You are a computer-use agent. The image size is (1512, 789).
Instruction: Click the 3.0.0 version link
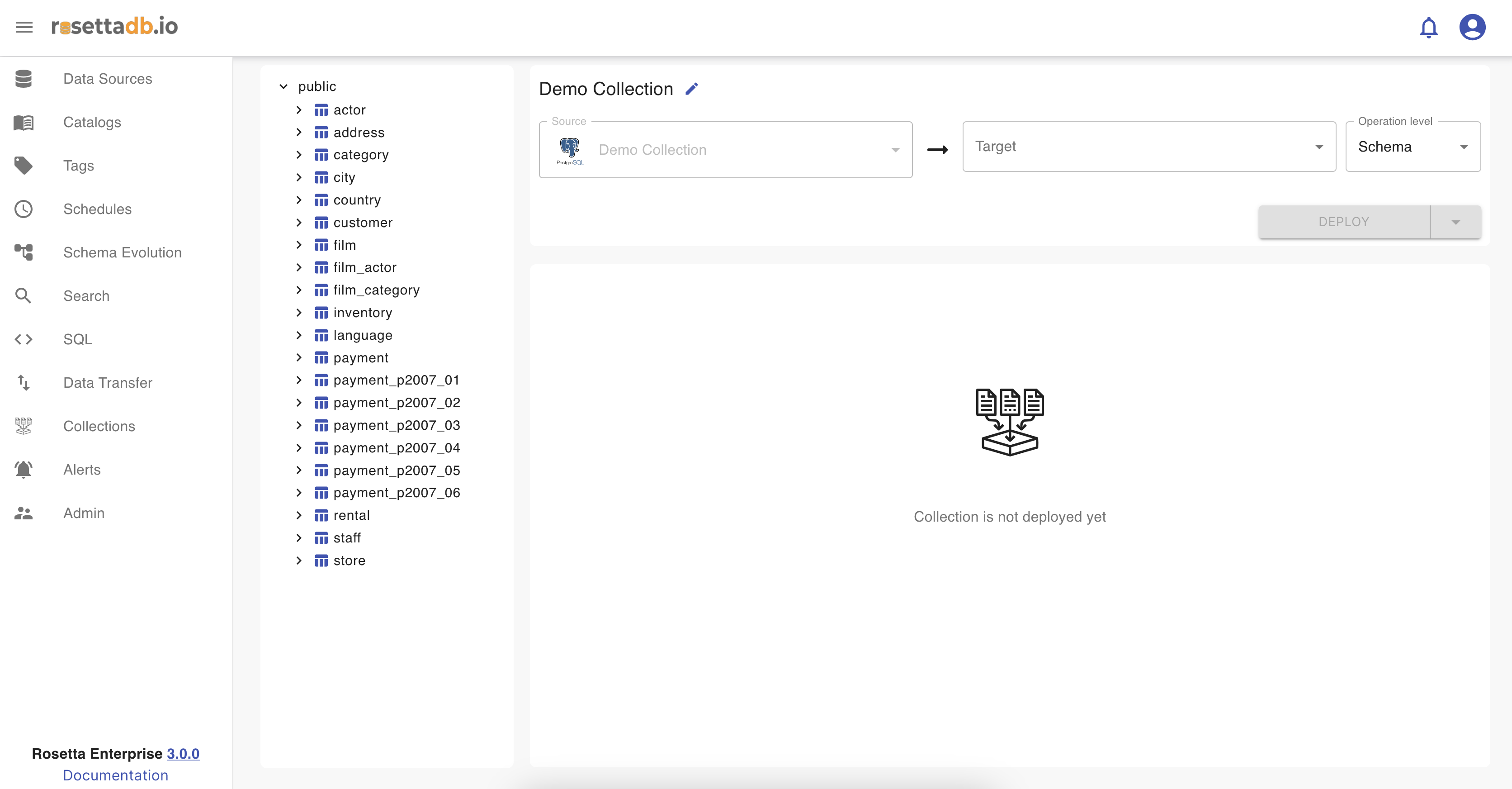pyautogui.click(x=183, y=753)
